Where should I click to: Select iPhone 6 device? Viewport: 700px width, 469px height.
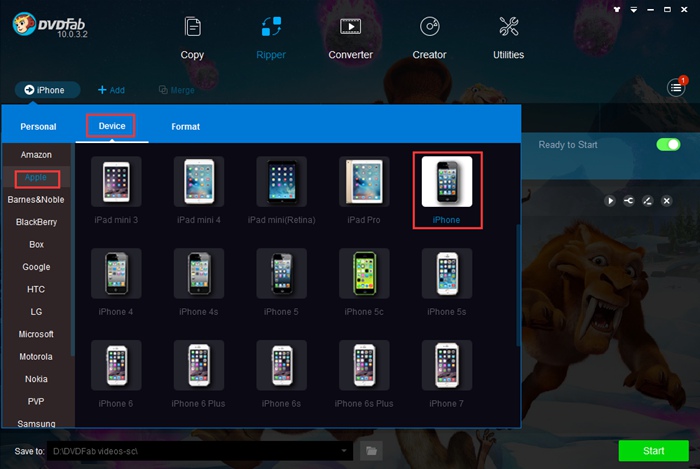[116, 374]
